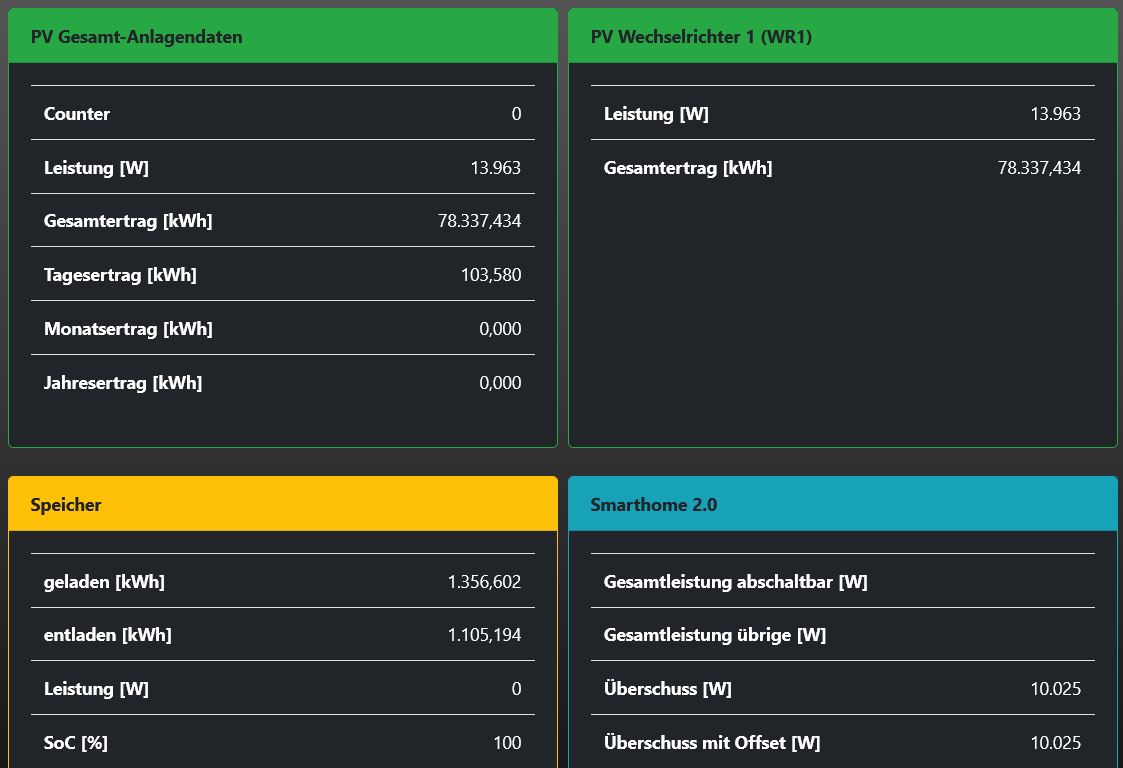Select the Monatsertrag [kWh] row label
This screenshot has height=768, width=1123.
(x=128, y=329)
